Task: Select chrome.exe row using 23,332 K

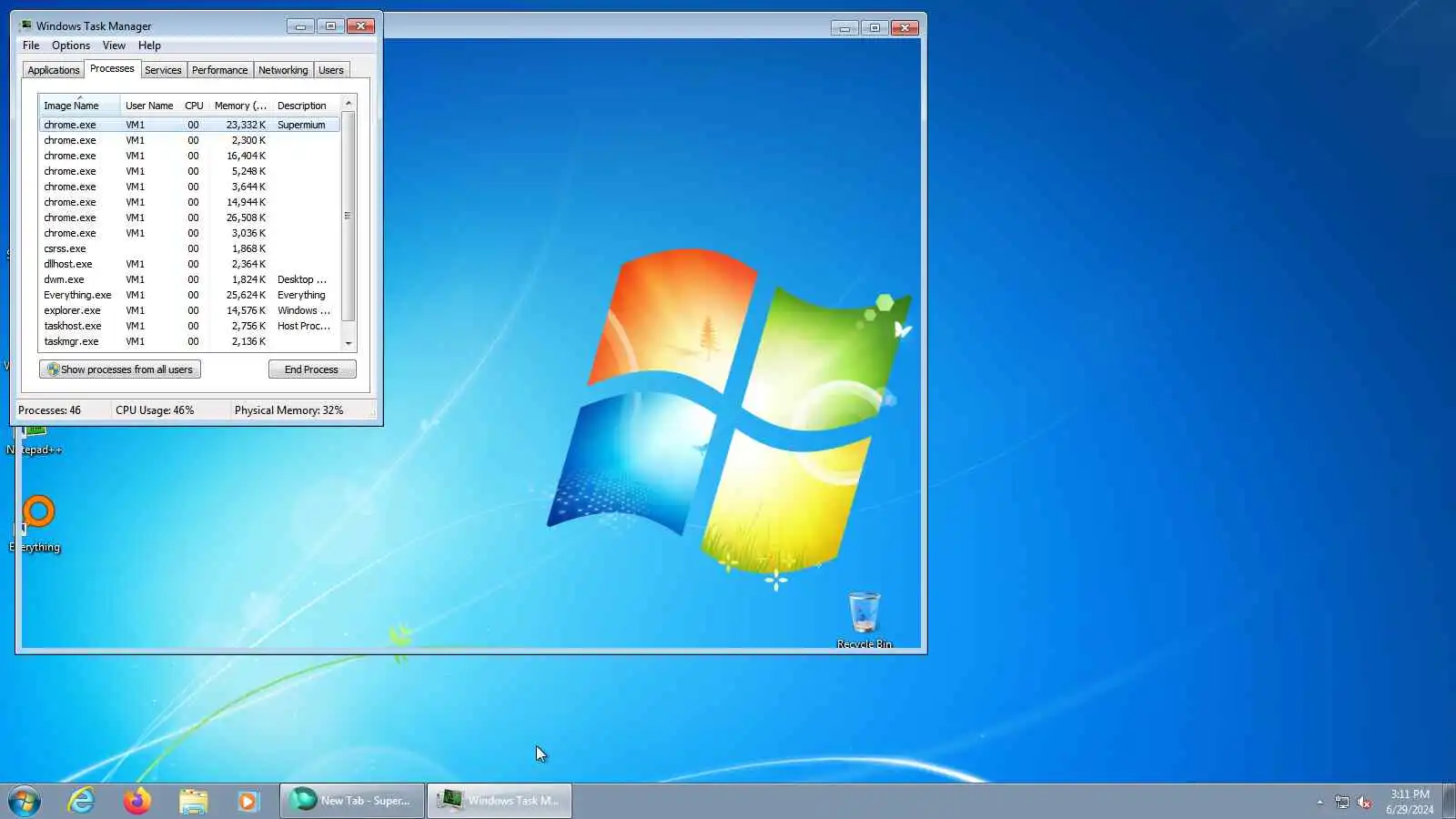Action: click(x=189, y=125)
